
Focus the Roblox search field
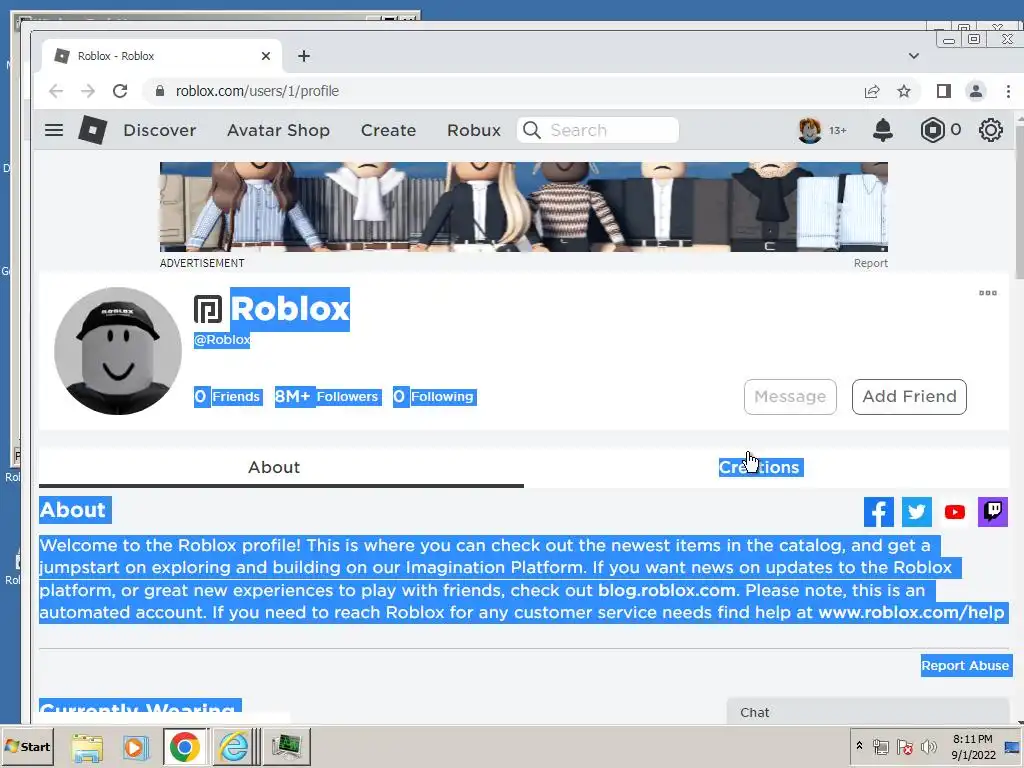click(598, 130)
